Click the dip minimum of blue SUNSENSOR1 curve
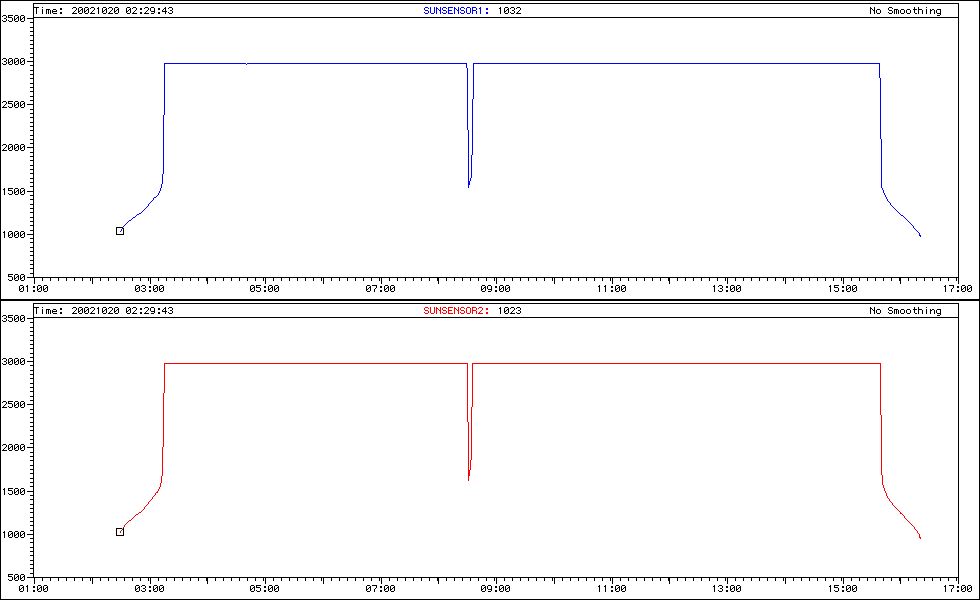 [x=469, y=187]
